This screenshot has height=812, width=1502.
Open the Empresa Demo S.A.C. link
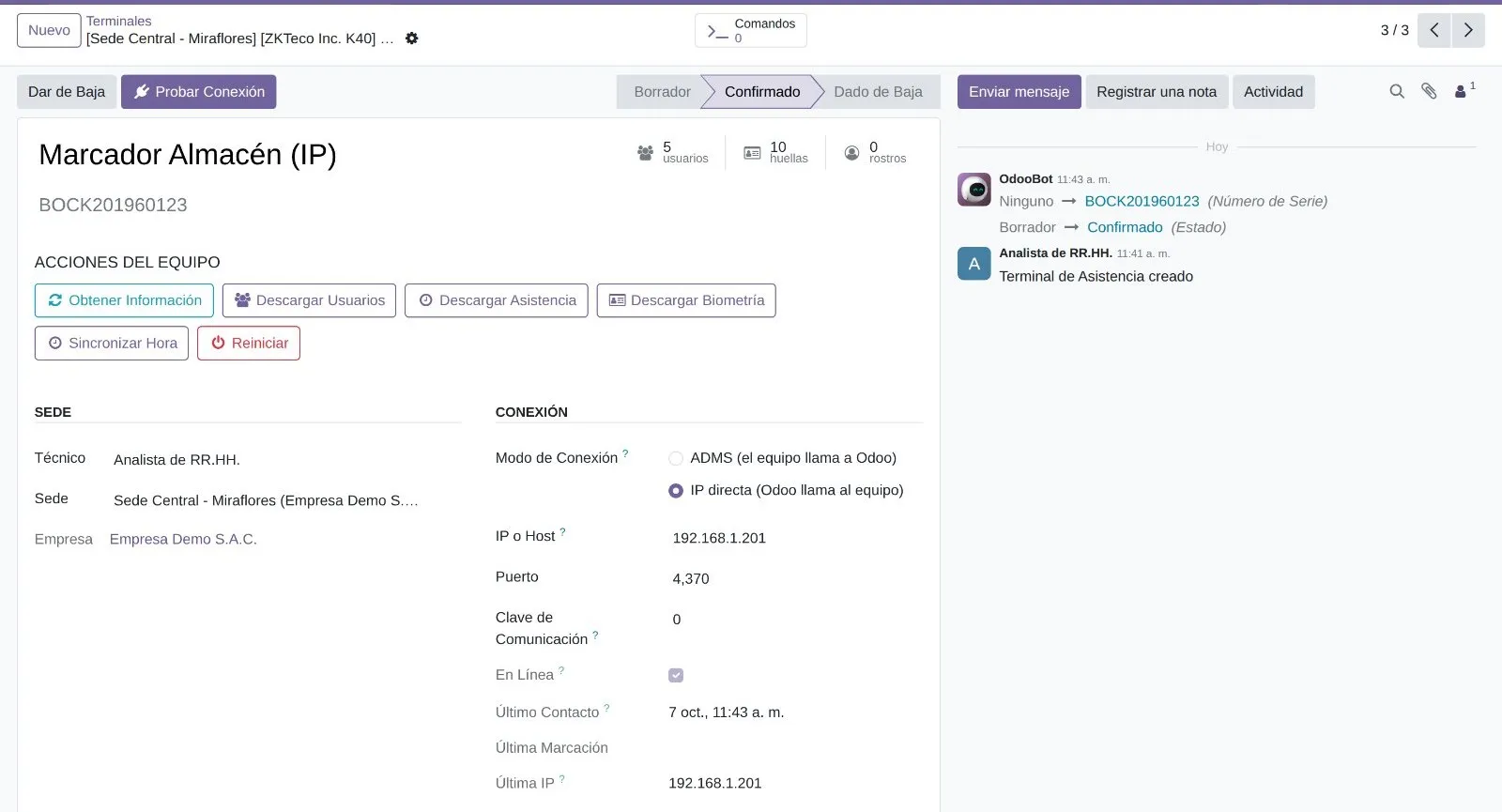point(183,539)
